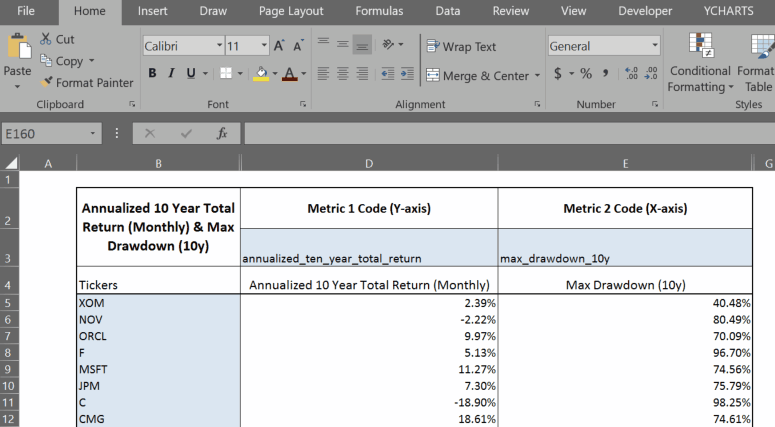Click the Copy icon
Image resolution: width=775 pixels, height=427 pixels.
click(46, 60)
